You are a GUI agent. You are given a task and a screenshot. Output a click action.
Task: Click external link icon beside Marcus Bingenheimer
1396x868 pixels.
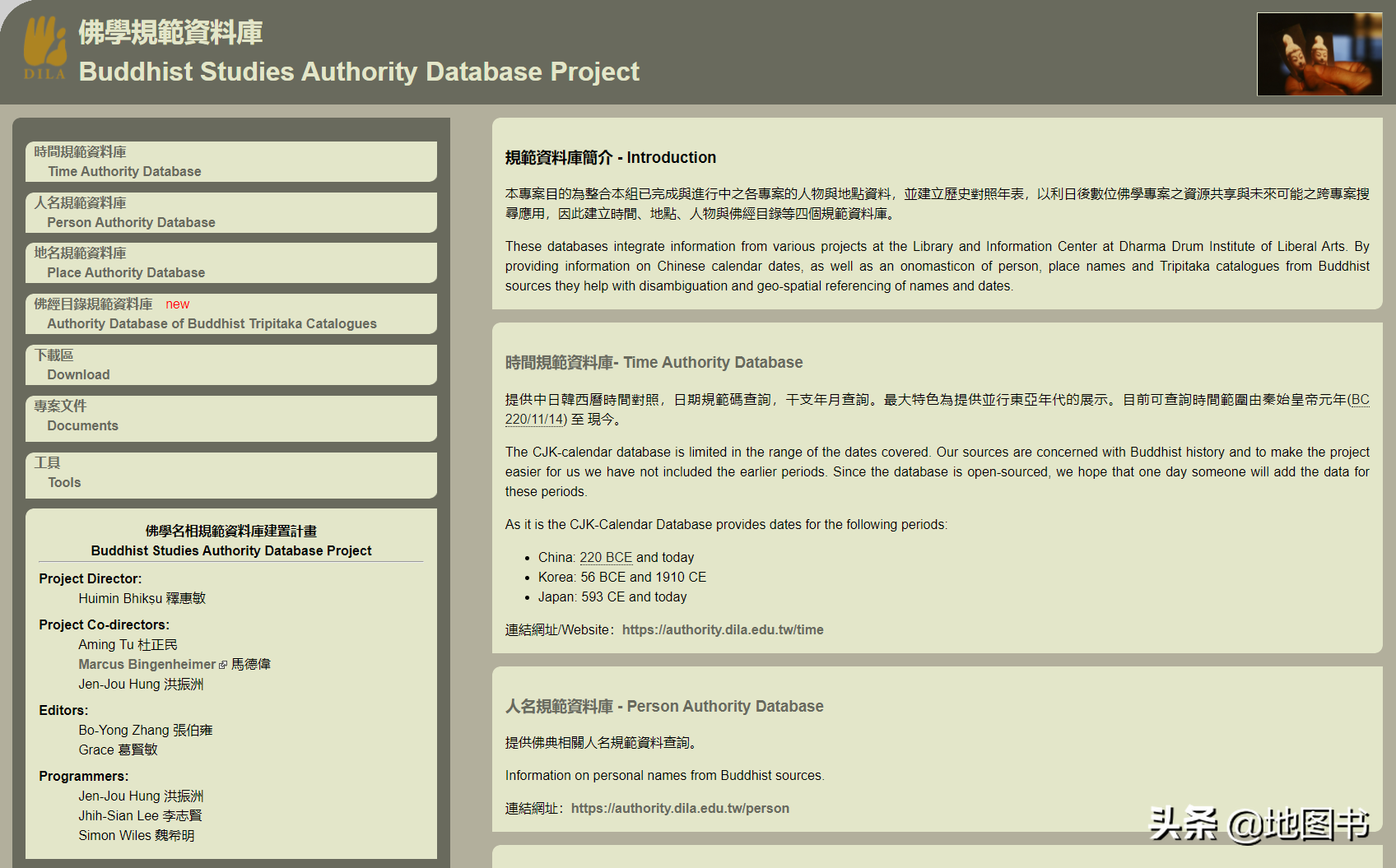[x=223, y=665]
